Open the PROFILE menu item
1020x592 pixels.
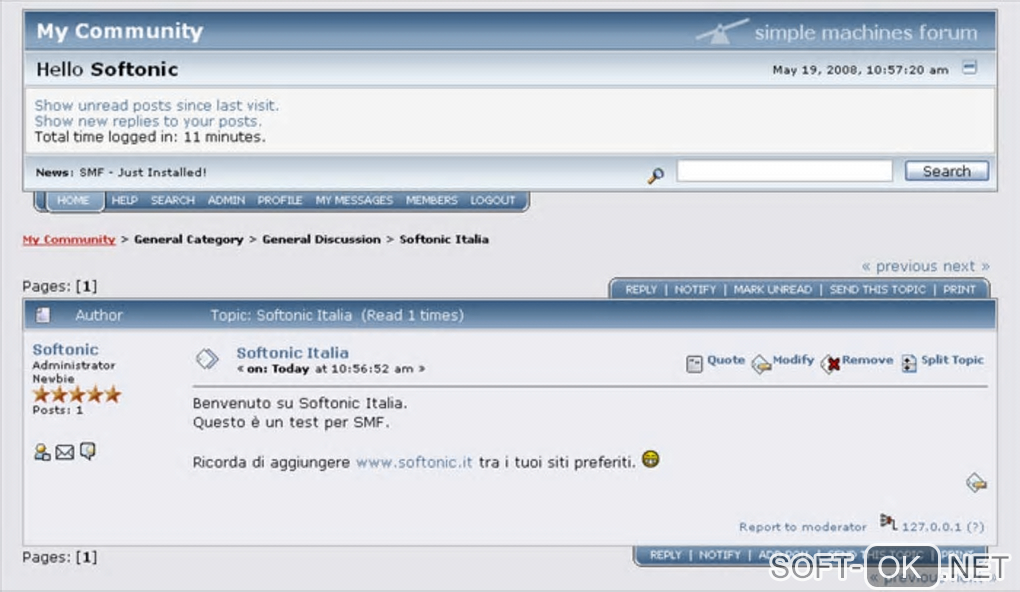tap(280, 200)
